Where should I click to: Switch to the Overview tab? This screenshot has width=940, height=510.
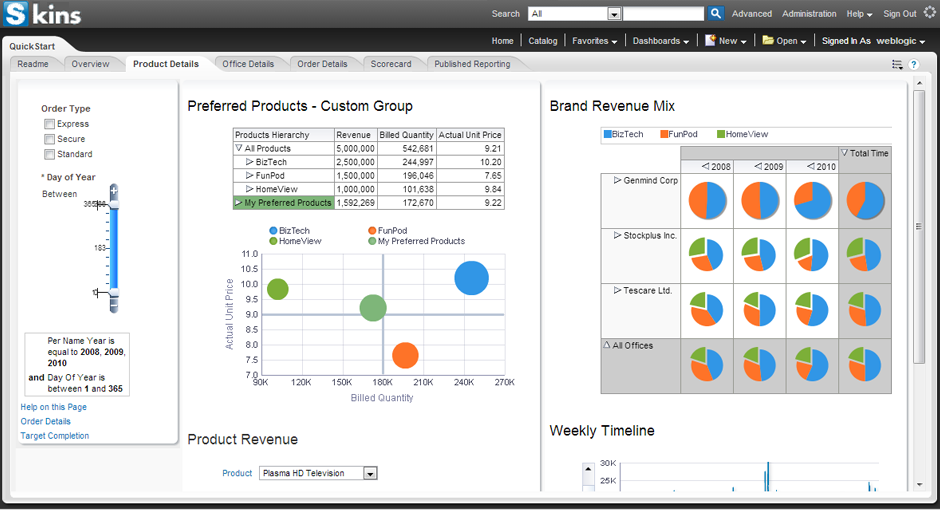click(x=91, y=64)
